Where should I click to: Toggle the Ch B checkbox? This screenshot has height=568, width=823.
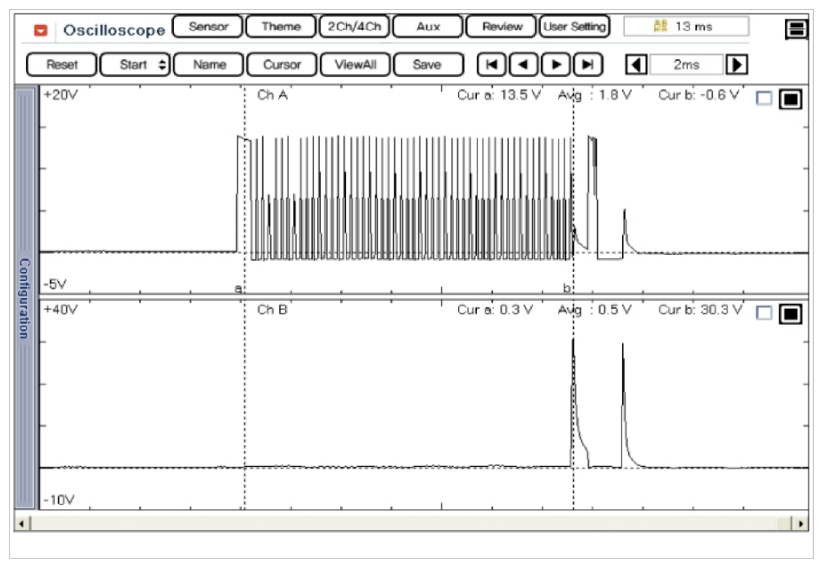tap(765, 314)
